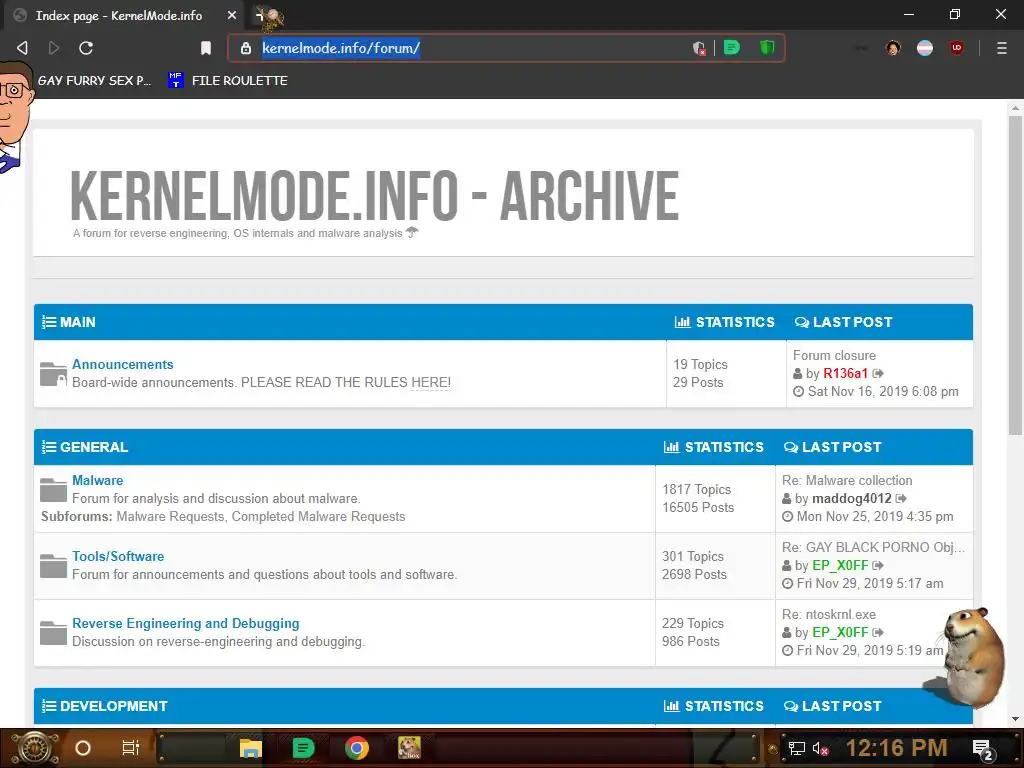Image resolution: width=1024 pixels, height=768 pixels.
Task: Open the hamster Box app on taskbar
Action: point(409,748)
